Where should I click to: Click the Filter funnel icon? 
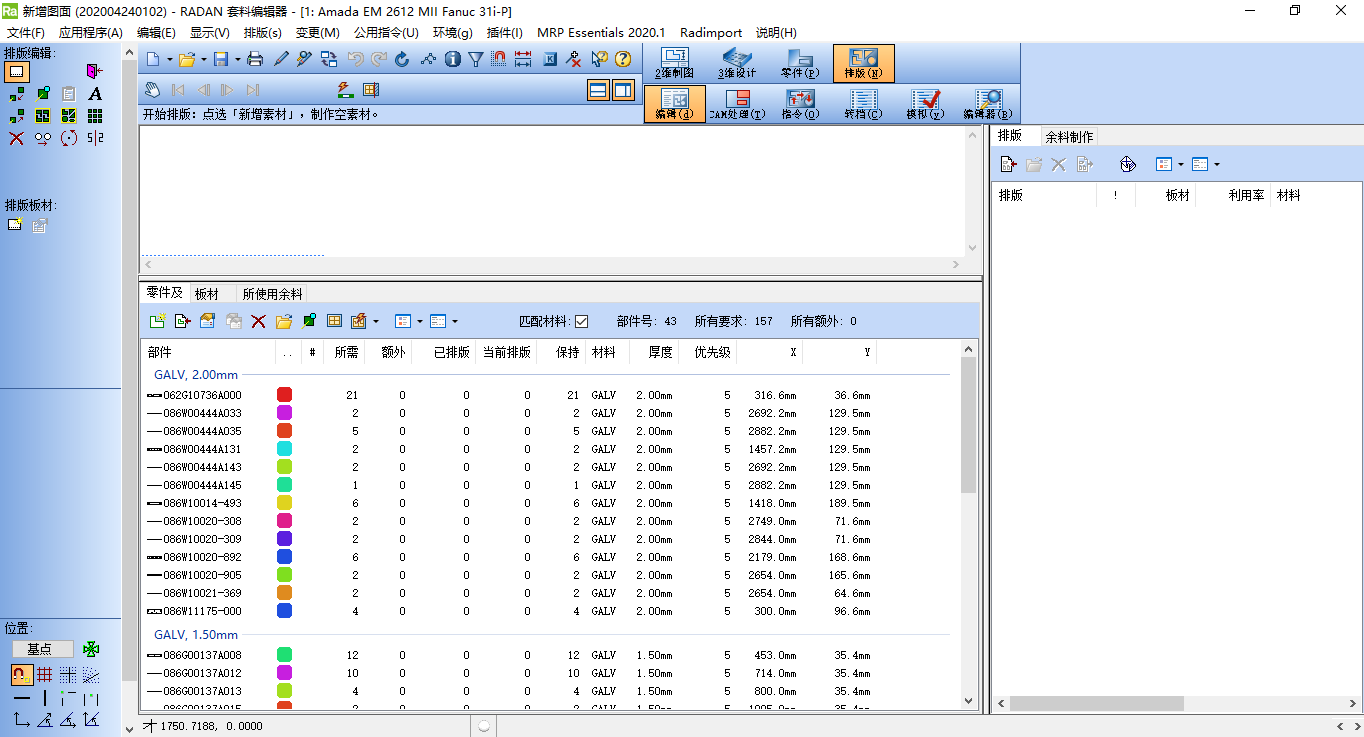[476, 59]
